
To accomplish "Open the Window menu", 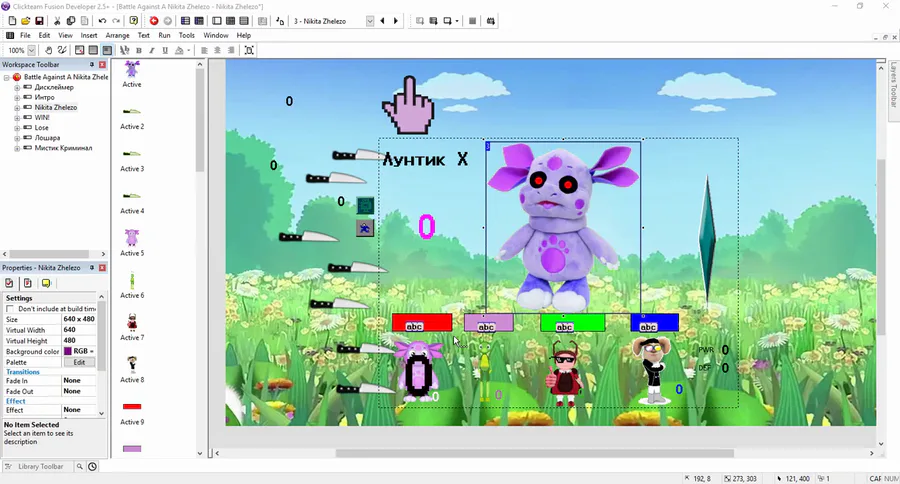I will (216, 35).
